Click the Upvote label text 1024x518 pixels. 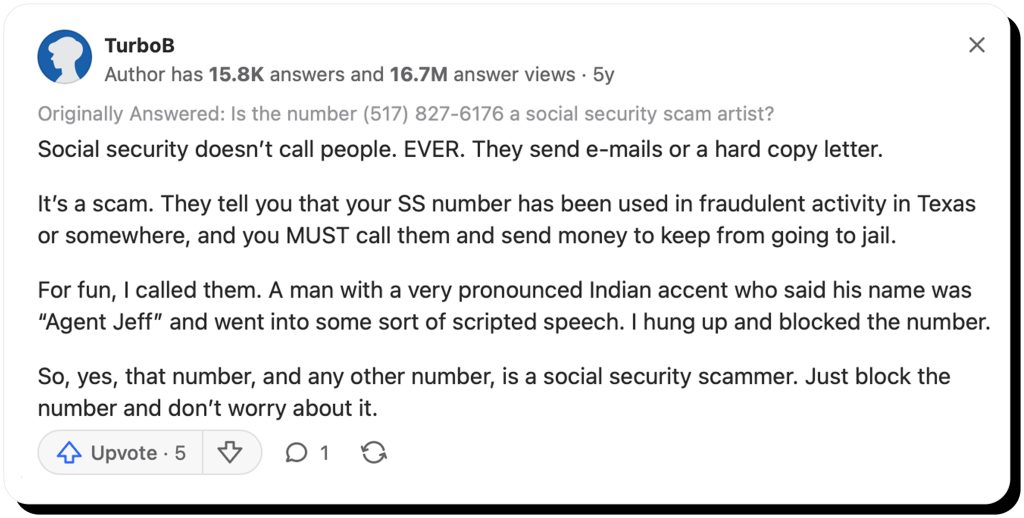123,453
